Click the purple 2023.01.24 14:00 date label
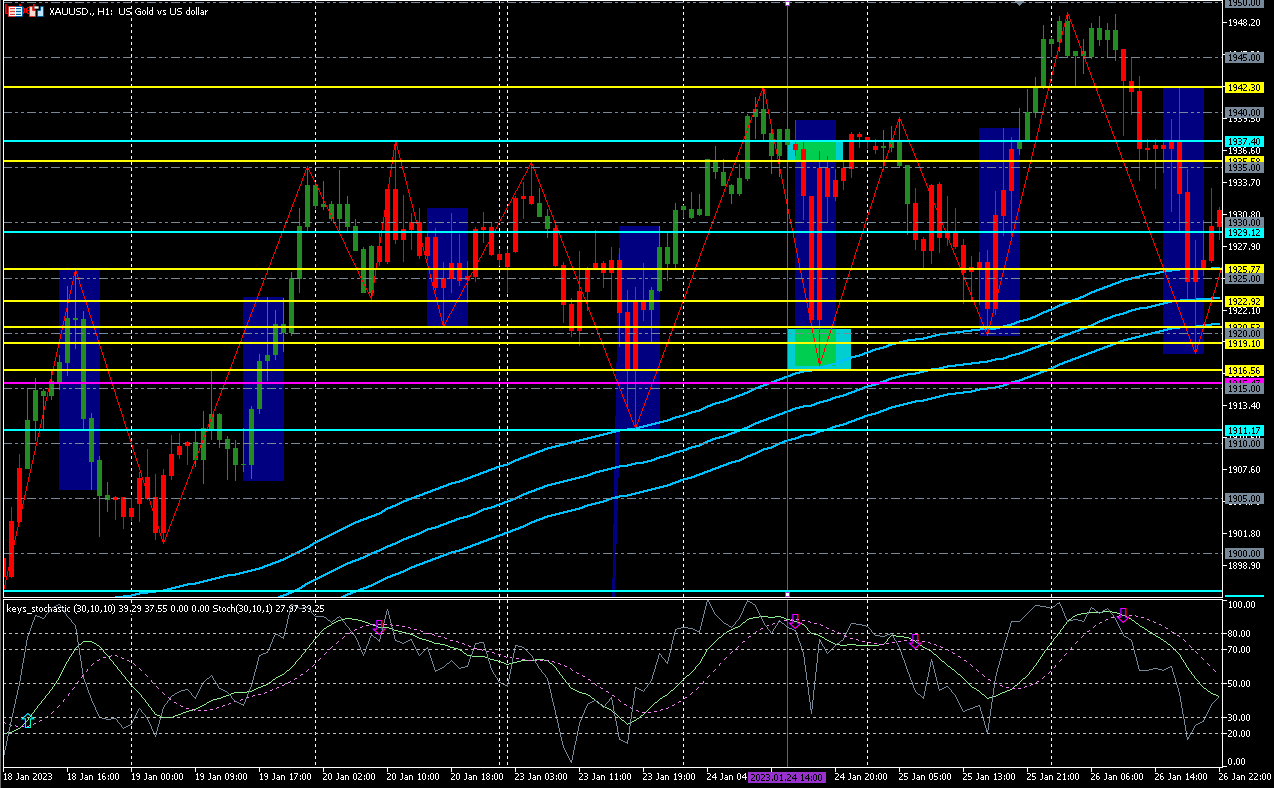The width and height of the screenshot is (1274, 788). coord(785,777)
